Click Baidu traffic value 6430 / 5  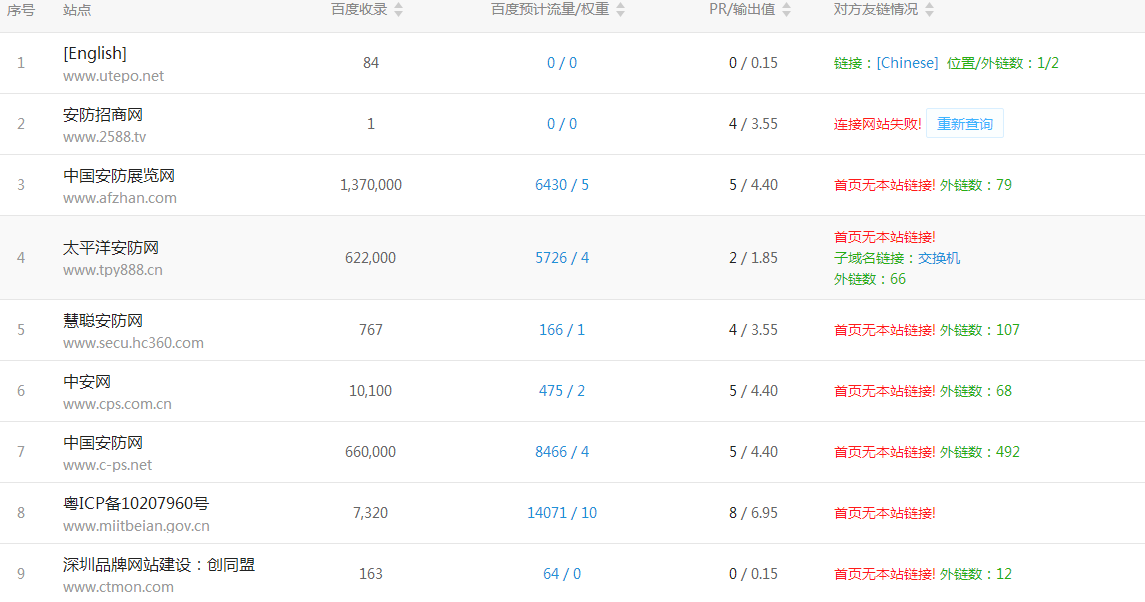tap(561, 185)
